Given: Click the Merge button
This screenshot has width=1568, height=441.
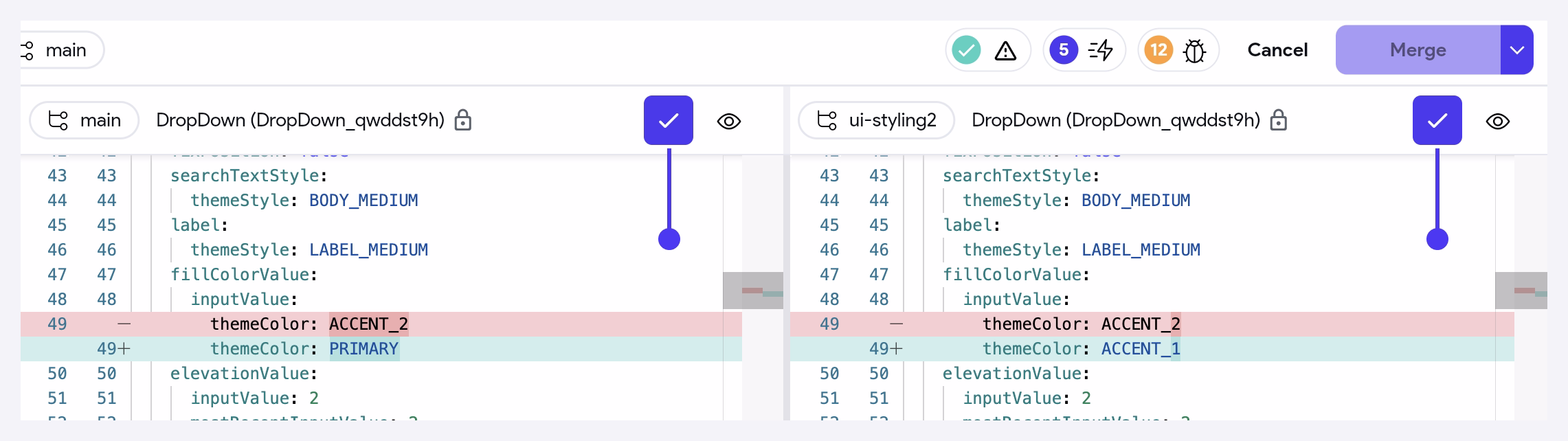Looking at the screenshot, I should 1418,50.
